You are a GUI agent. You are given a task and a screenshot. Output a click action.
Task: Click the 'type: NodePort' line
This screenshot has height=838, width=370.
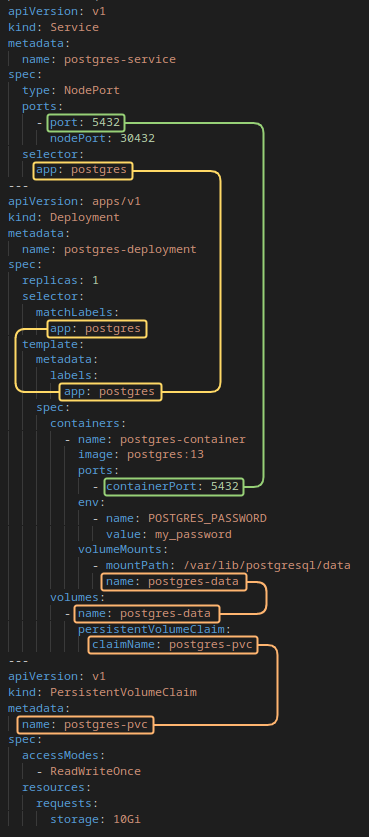click(x=71, y=91)
